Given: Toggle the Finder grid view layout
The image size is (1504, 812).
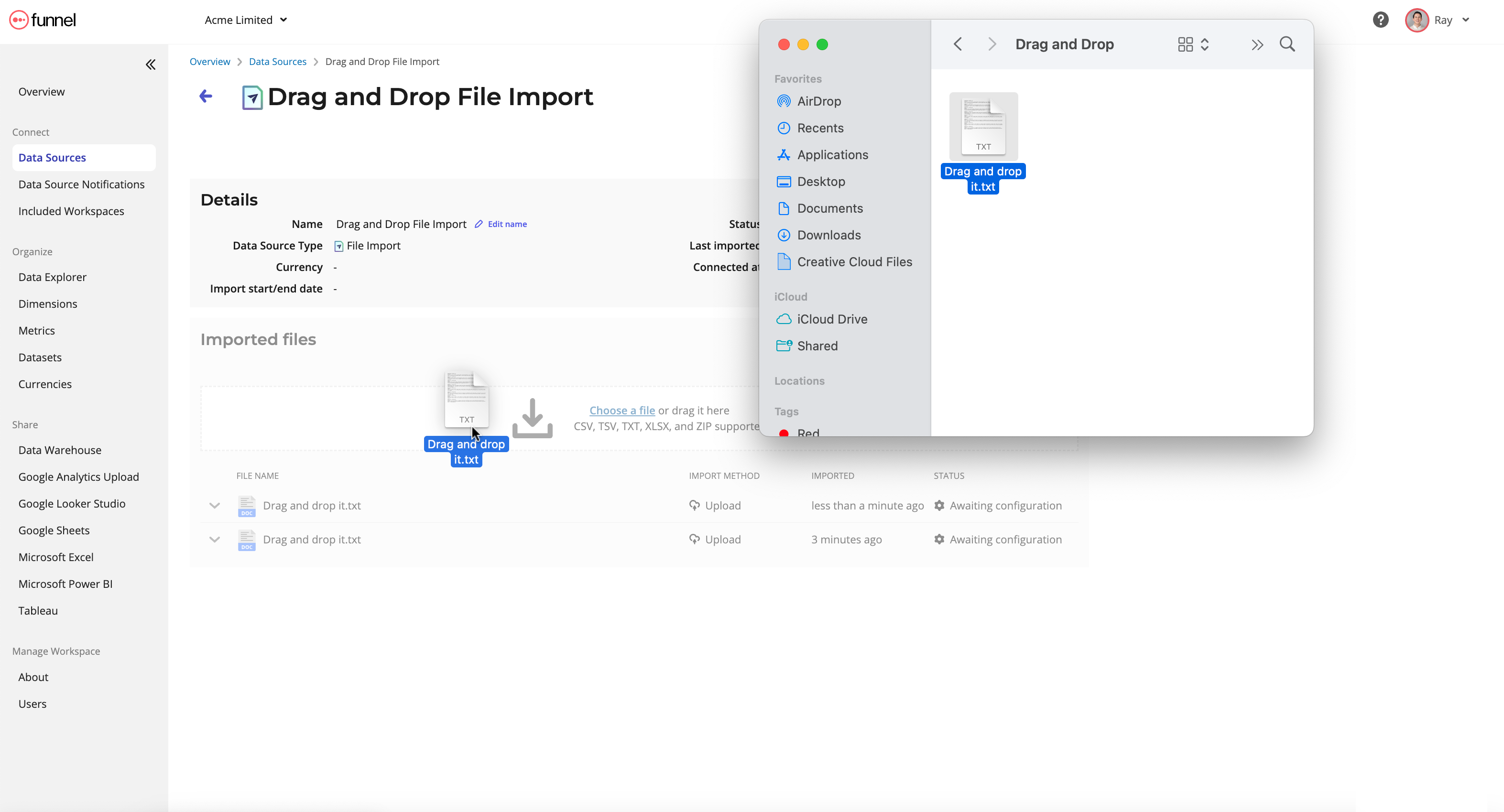Looking at the screenshot, I should [1186, 44].
